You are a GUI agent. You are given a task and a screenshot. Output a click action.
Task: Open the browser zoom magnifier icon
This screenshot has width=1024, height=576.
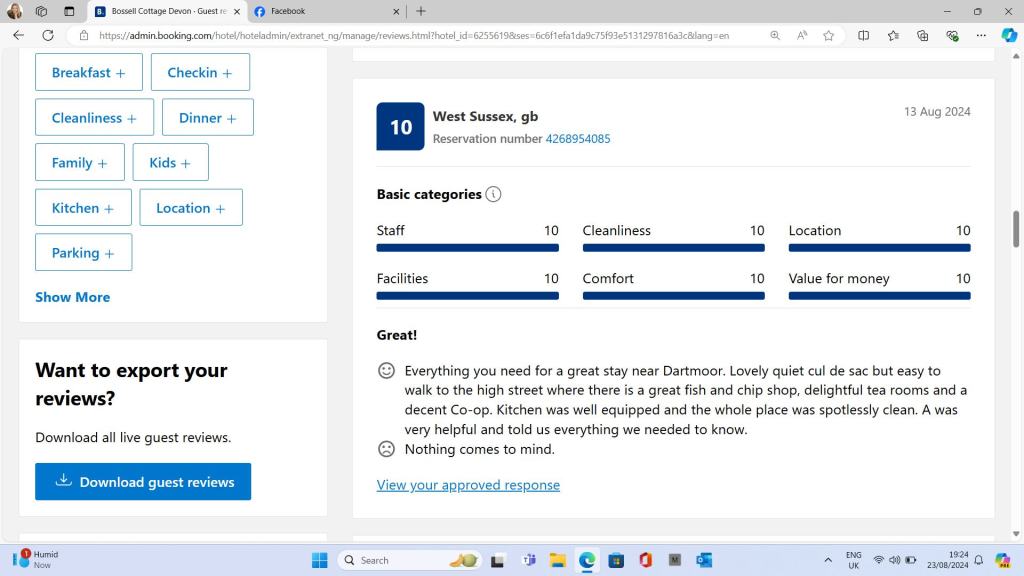(775, 35)
